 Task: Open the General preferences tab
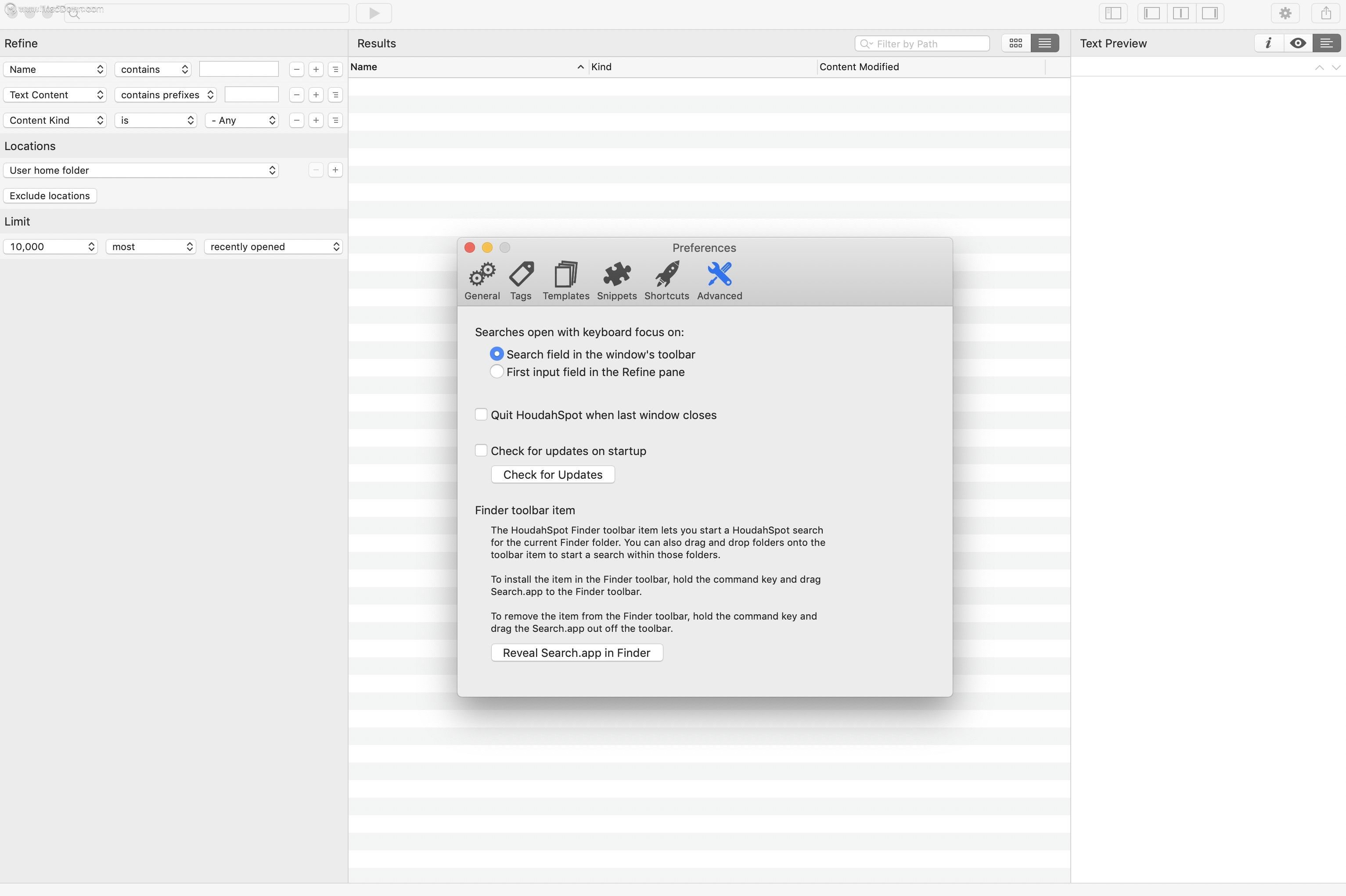click(482, 281)
